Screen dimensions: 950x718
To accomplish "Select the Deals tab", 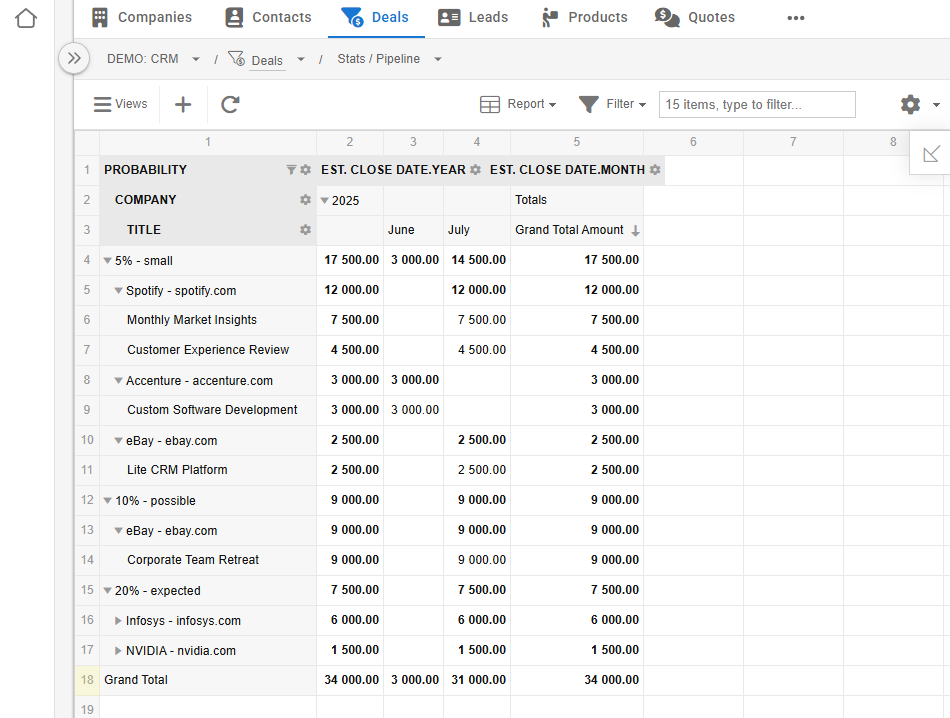I will click(376, 18).
